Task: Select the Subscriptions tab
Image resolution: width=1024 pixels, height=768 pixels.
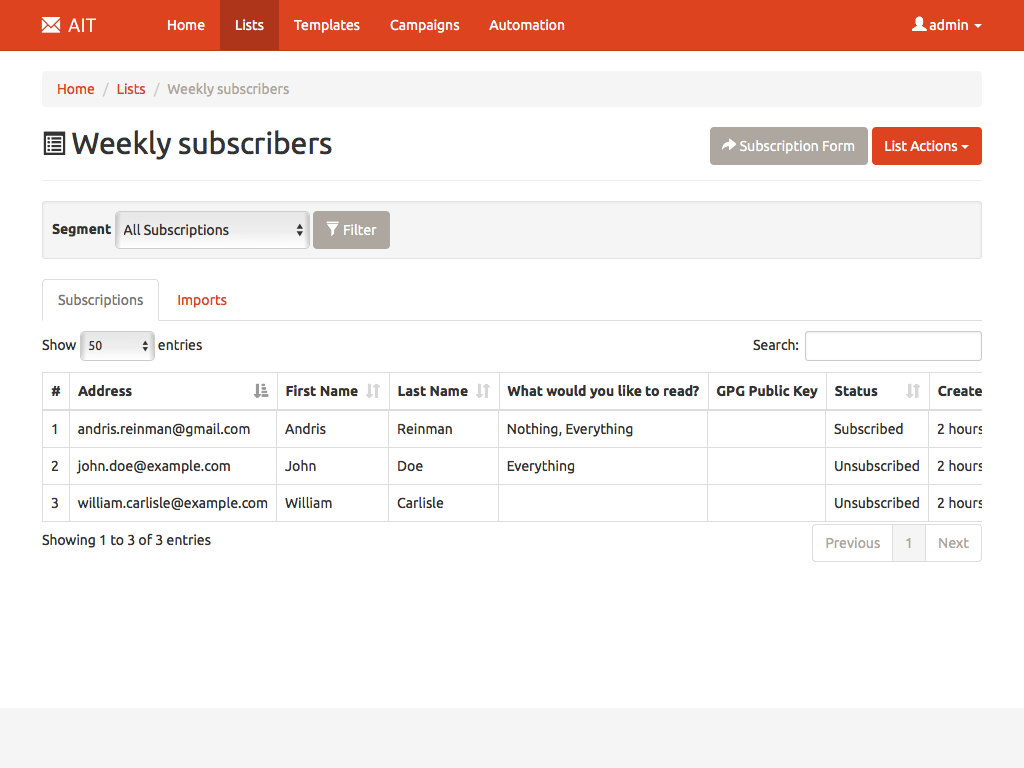Action: tap(100, 300)
